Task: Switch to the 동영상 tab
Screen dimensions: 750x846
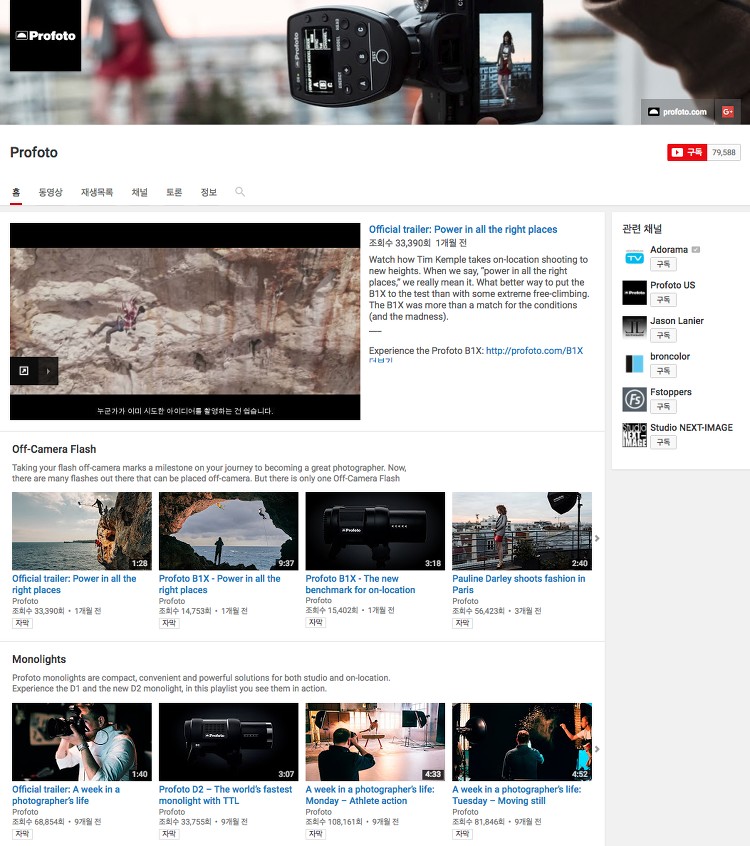Action: point(51,192)
